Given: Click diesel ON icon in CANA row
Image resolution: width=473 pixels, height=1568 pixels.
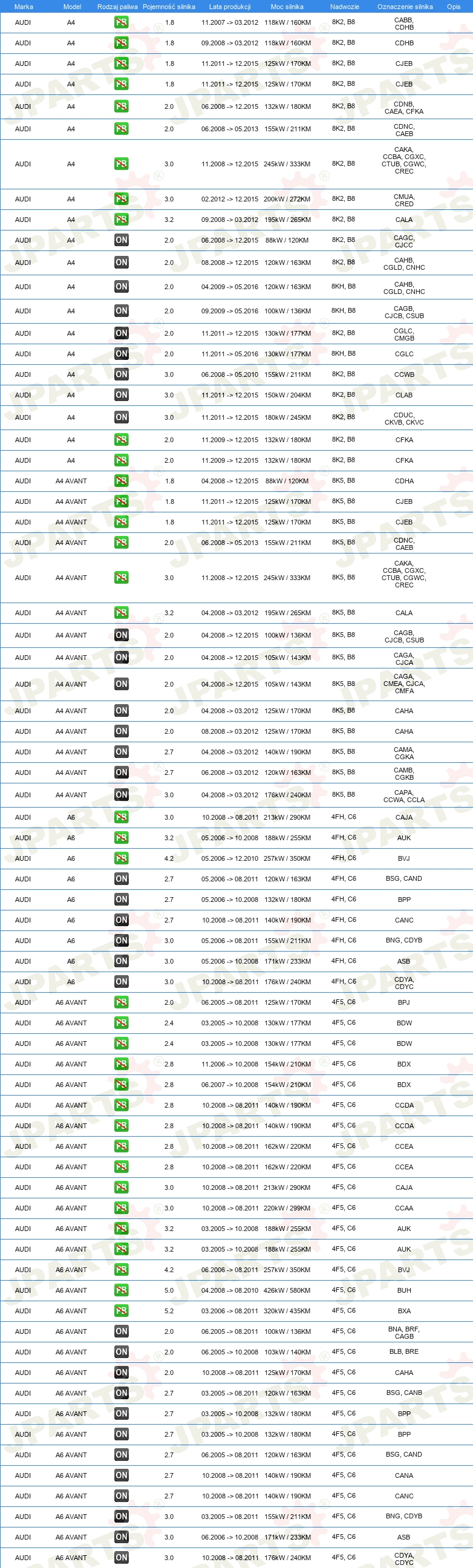Looking at the screenshot, I should (x=121, y=1475).
